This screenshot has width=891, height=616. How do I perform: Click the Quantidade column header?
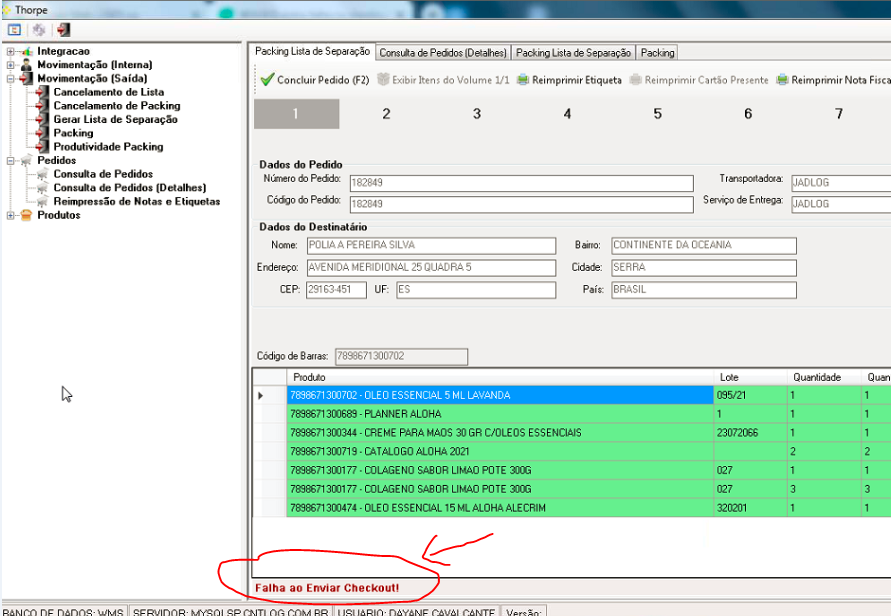824,377
